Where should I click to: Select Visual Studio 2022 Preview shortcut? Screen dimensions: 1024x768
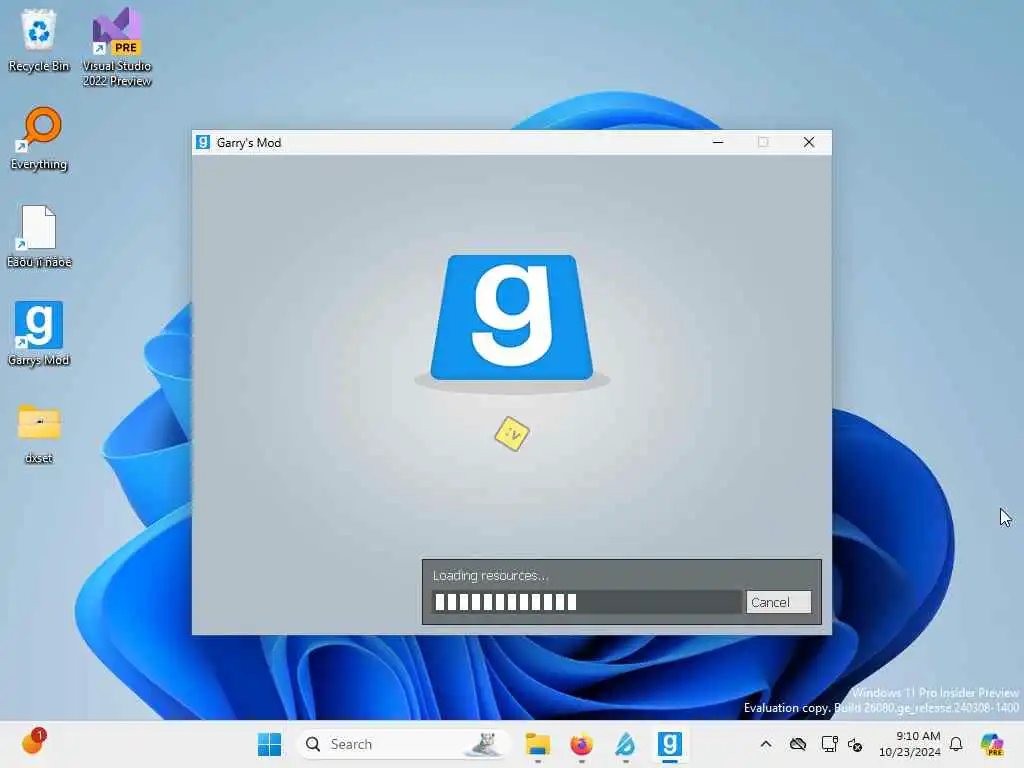point(117,47)
